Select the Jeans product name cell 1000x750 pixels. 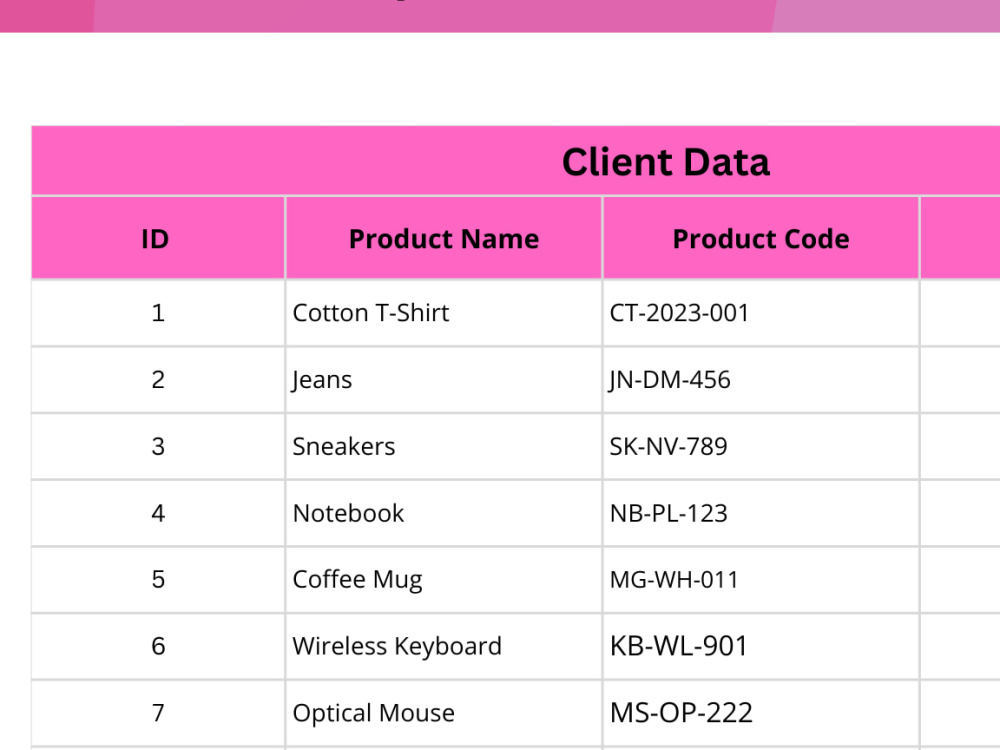(444, 380)
